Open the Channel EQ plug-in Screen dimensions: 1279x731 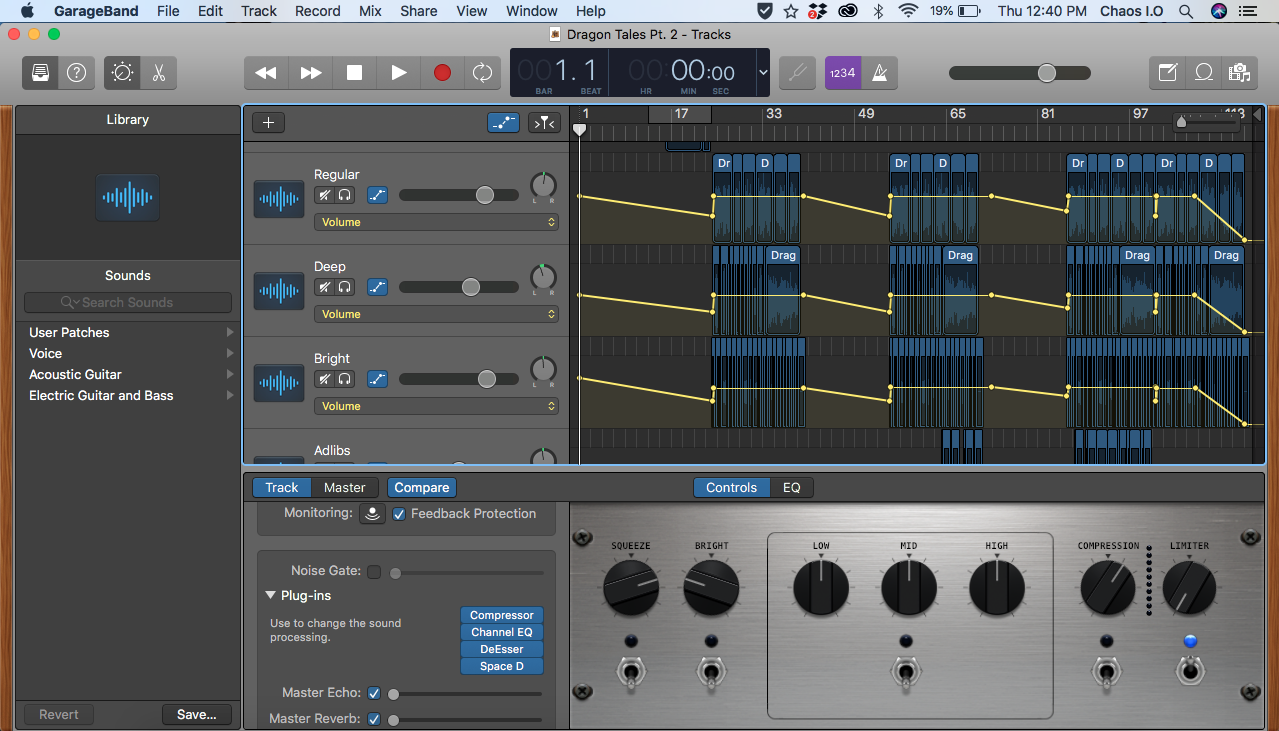point(502,632)
